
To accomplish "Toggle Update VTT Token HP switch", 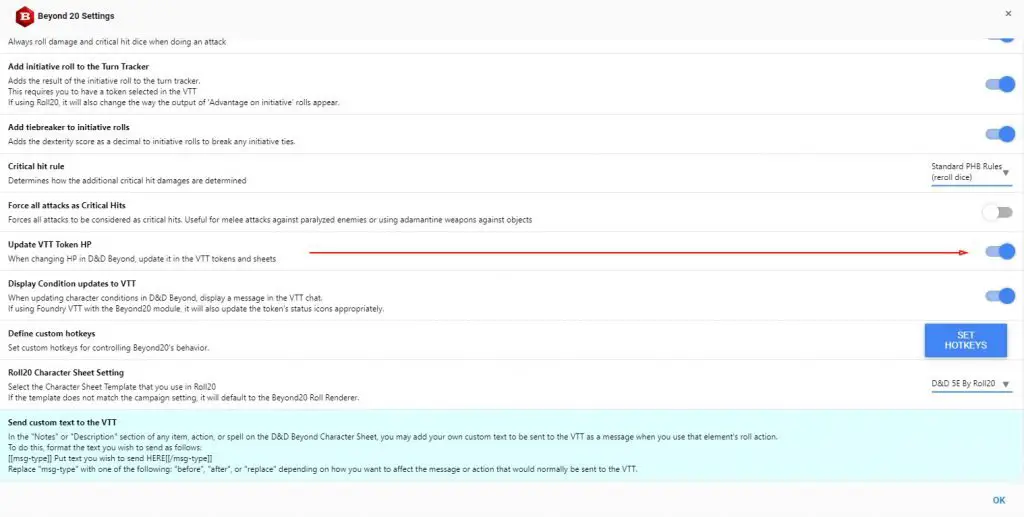I will tap(1000, 251).
